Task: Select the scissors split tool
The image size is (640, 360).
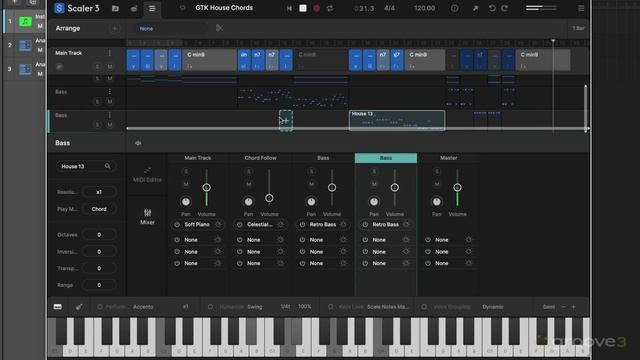Action: (x=220, y=28)
